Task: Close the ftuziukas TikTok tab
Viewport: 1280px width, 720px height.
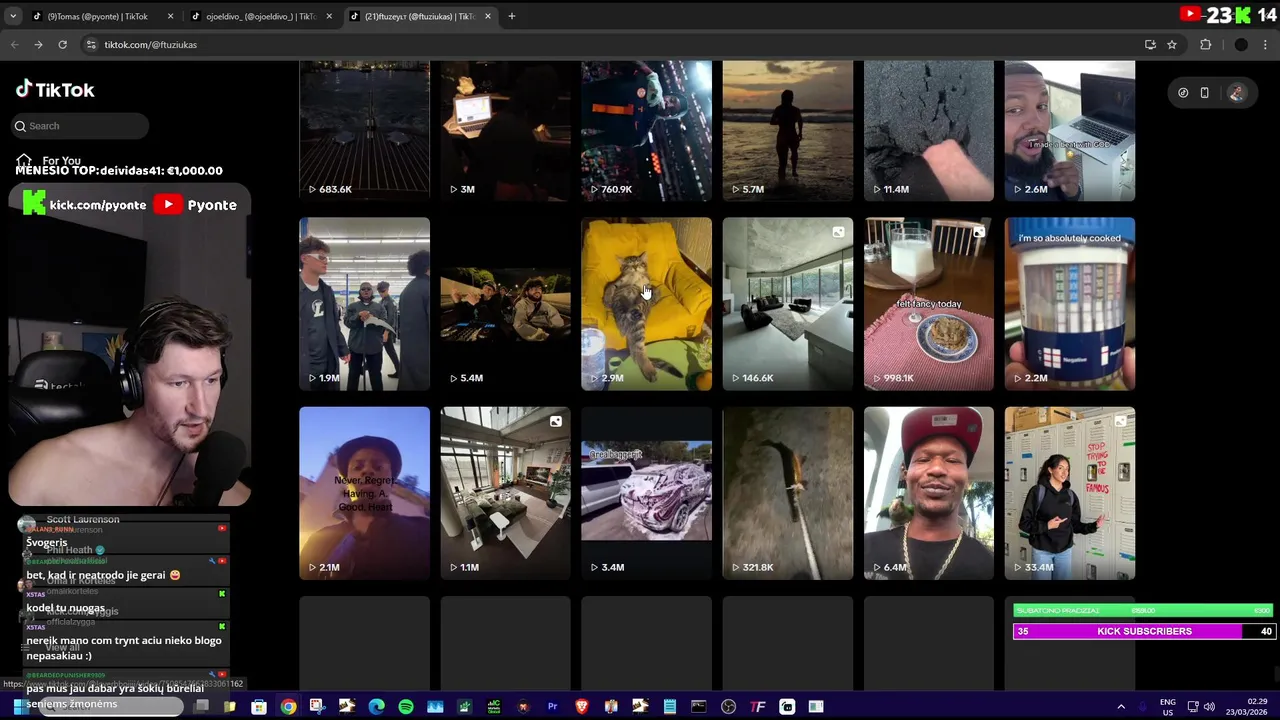Action: [488, 16]
